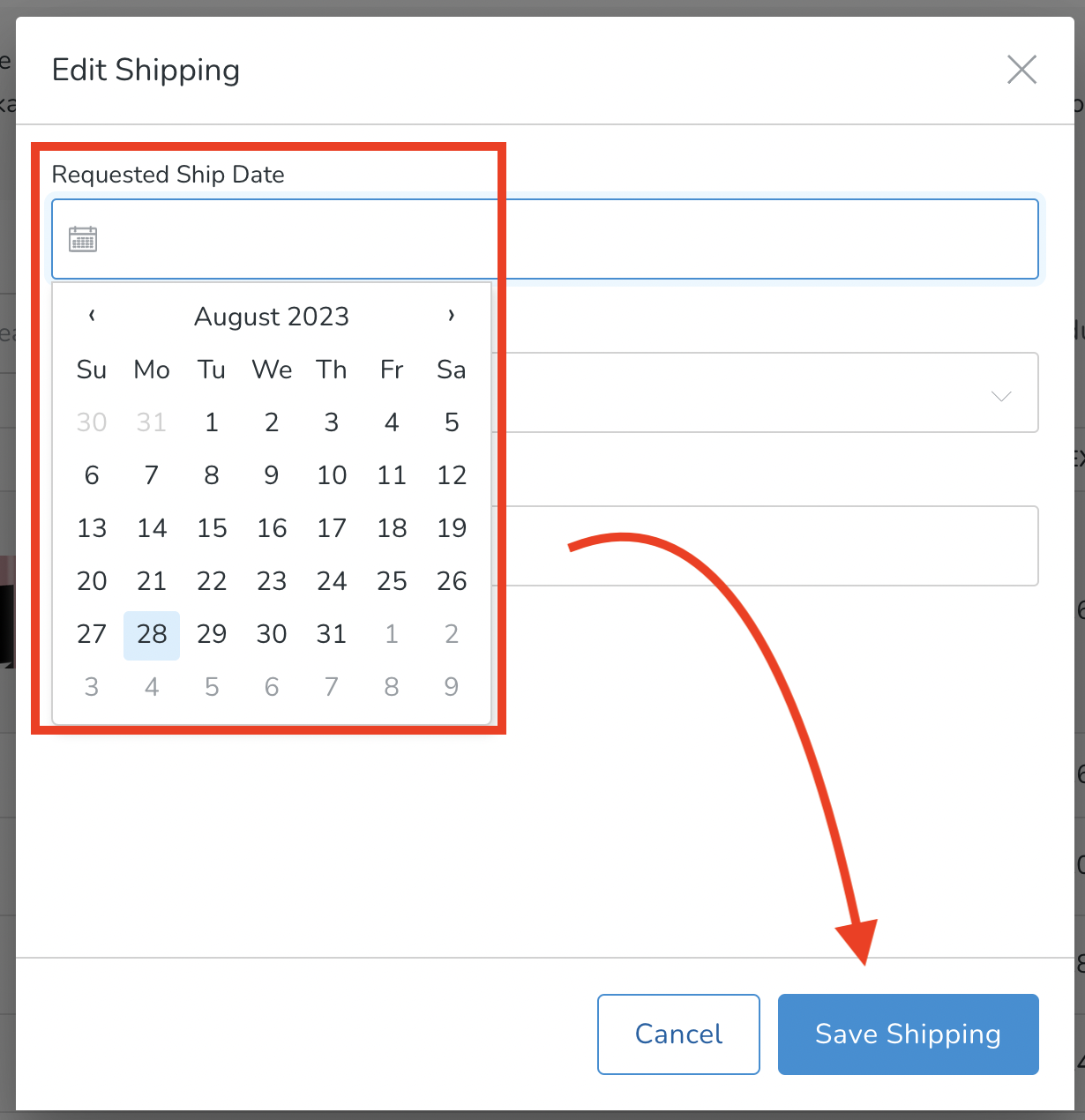The height and width of the screenshot is (1120, 1085).
Task: Click the X to close Edit Shipping dialog
Action: pos(1021,69)
